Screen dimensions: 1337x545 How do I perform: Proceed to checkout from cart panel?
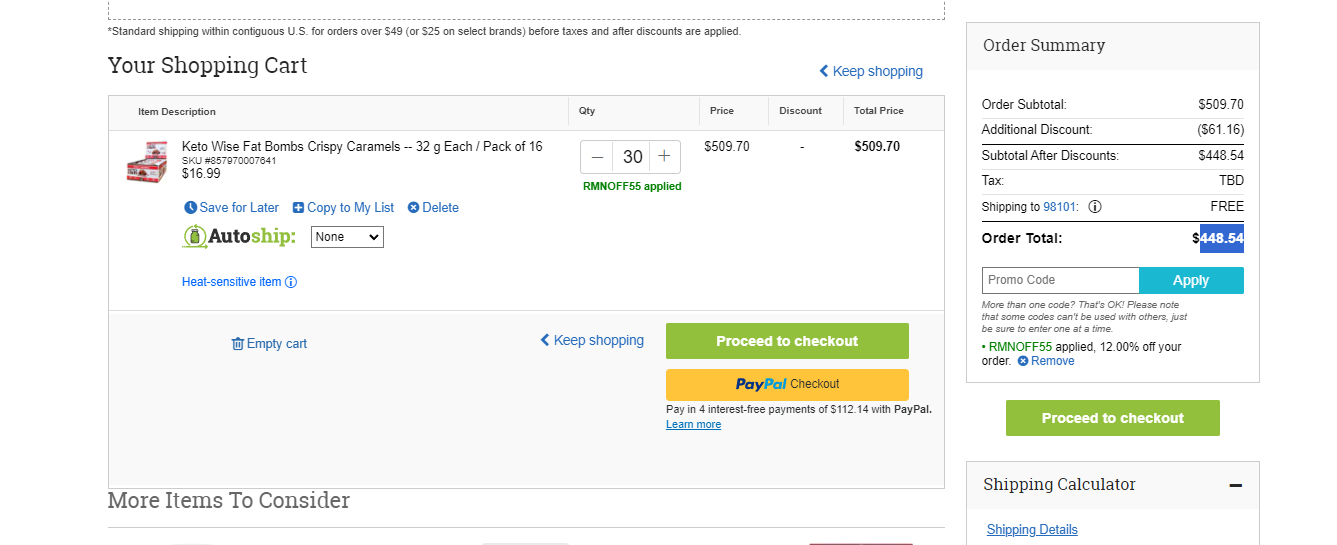(787, 341)
